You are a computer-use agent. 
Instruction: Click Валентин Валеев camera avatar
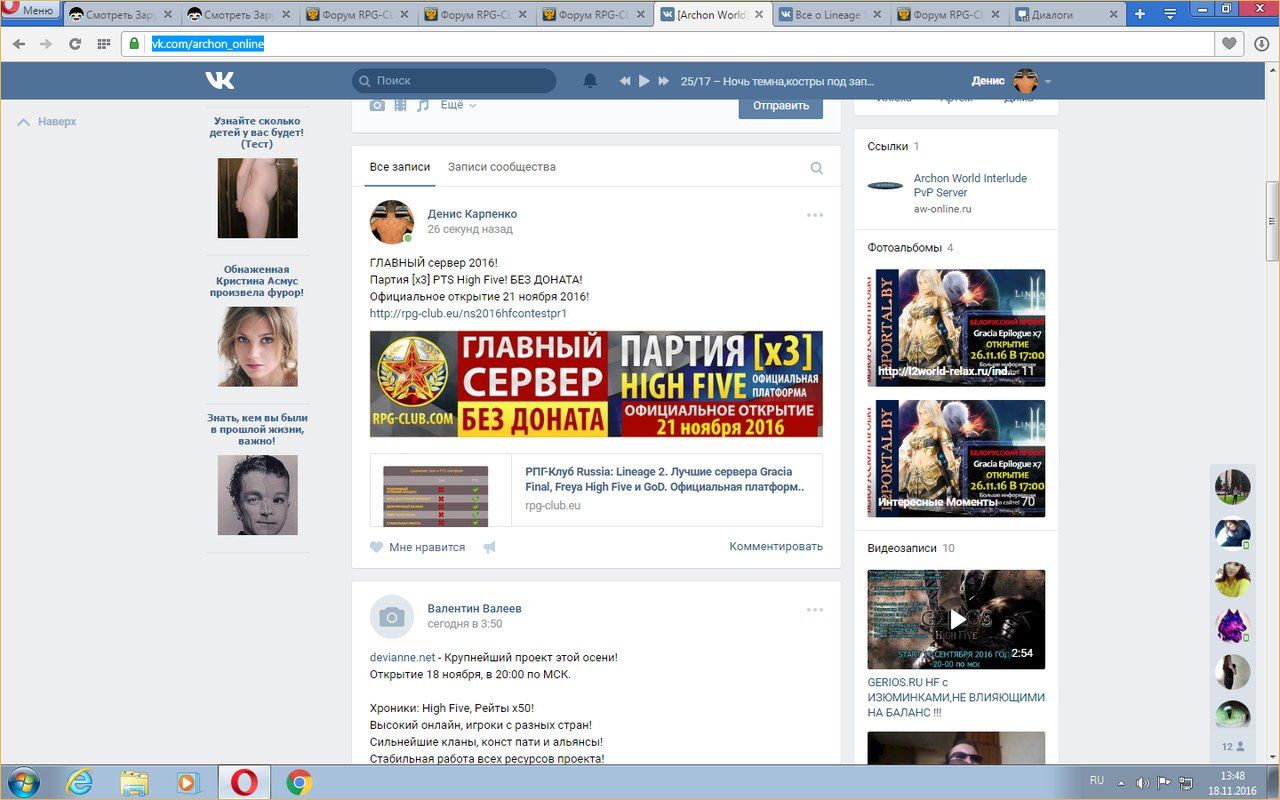(x=392, y=617)
